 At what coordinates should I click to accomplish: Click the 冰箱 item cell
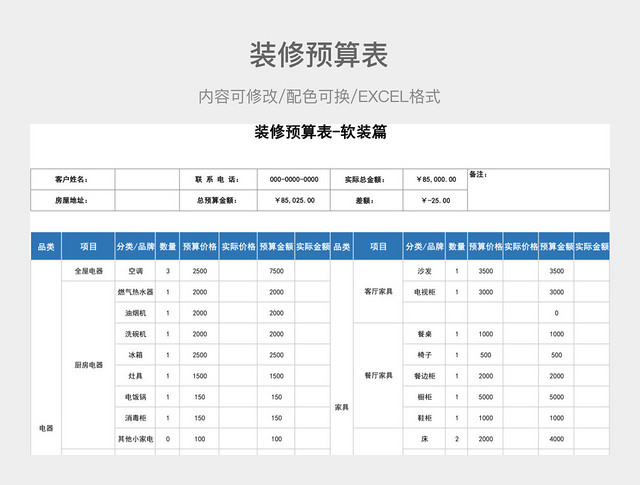(x=136, y=355)
